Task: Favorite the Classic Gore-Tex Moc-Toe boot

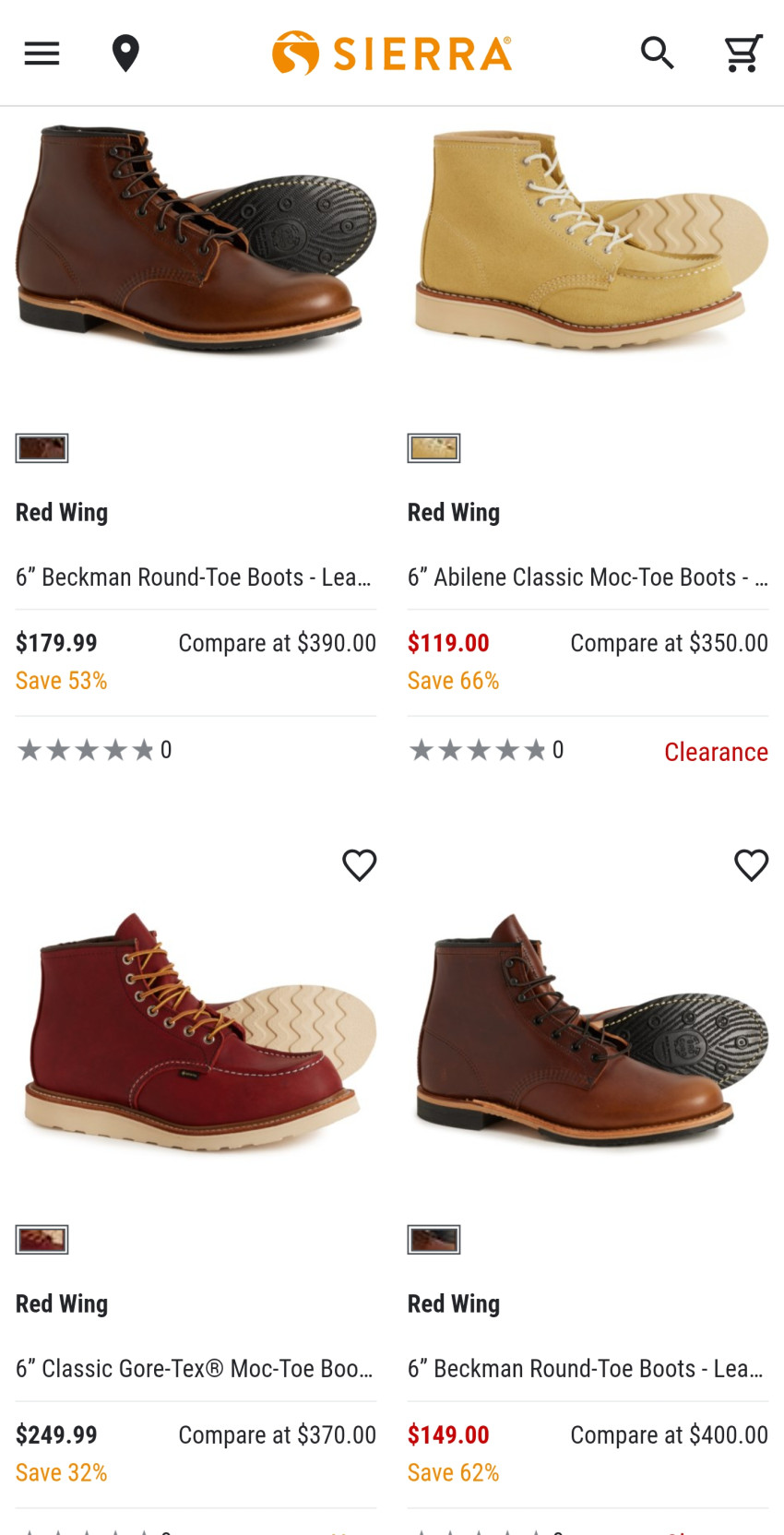Action: pos(359,865)
